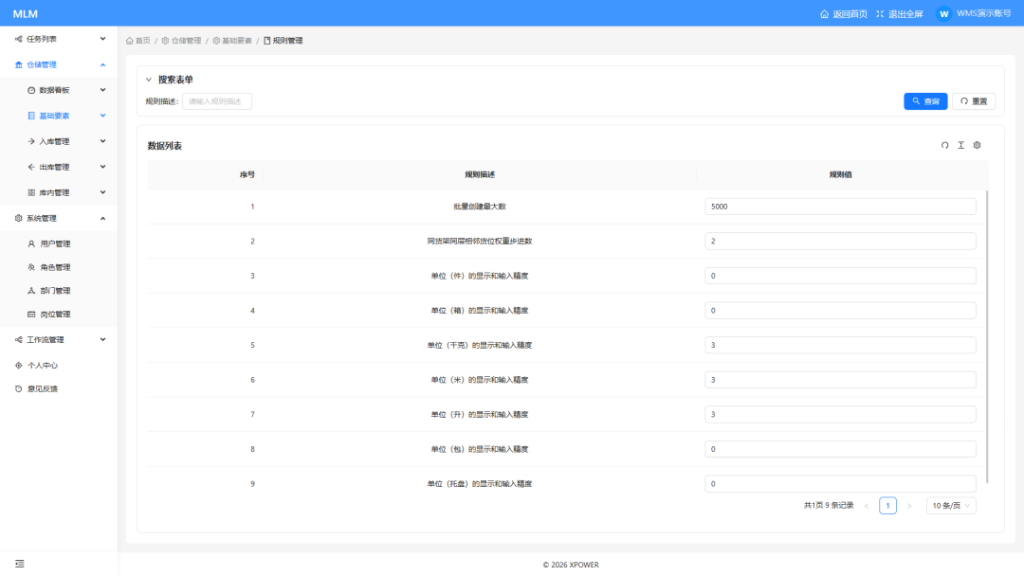The image size is (1024, 576).
Task: Click the WMS演示账号 user avatar
Action: (x=943, y=14)
